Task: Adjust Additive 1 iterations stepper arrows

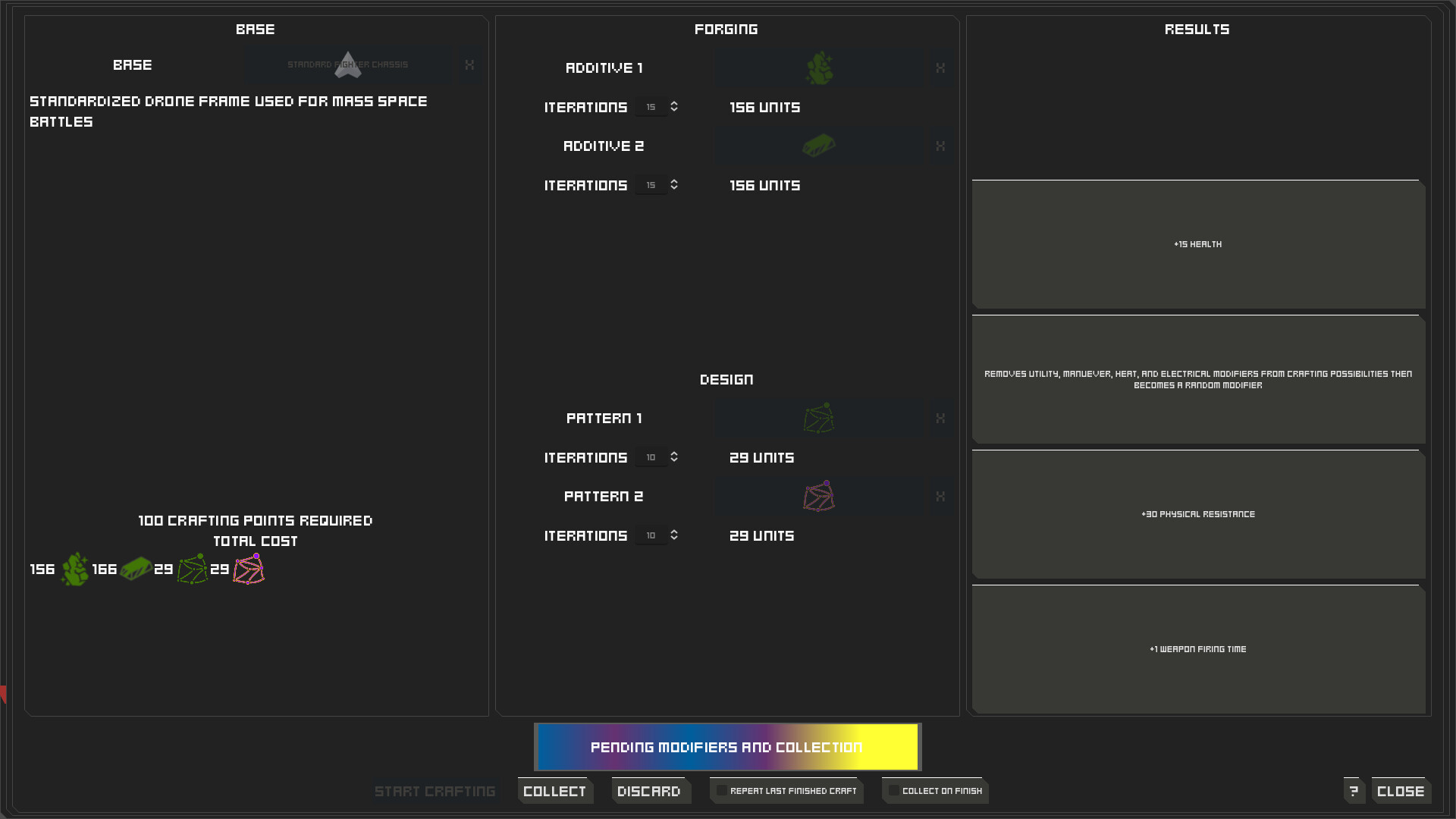Action: click(x=674, y=107)
